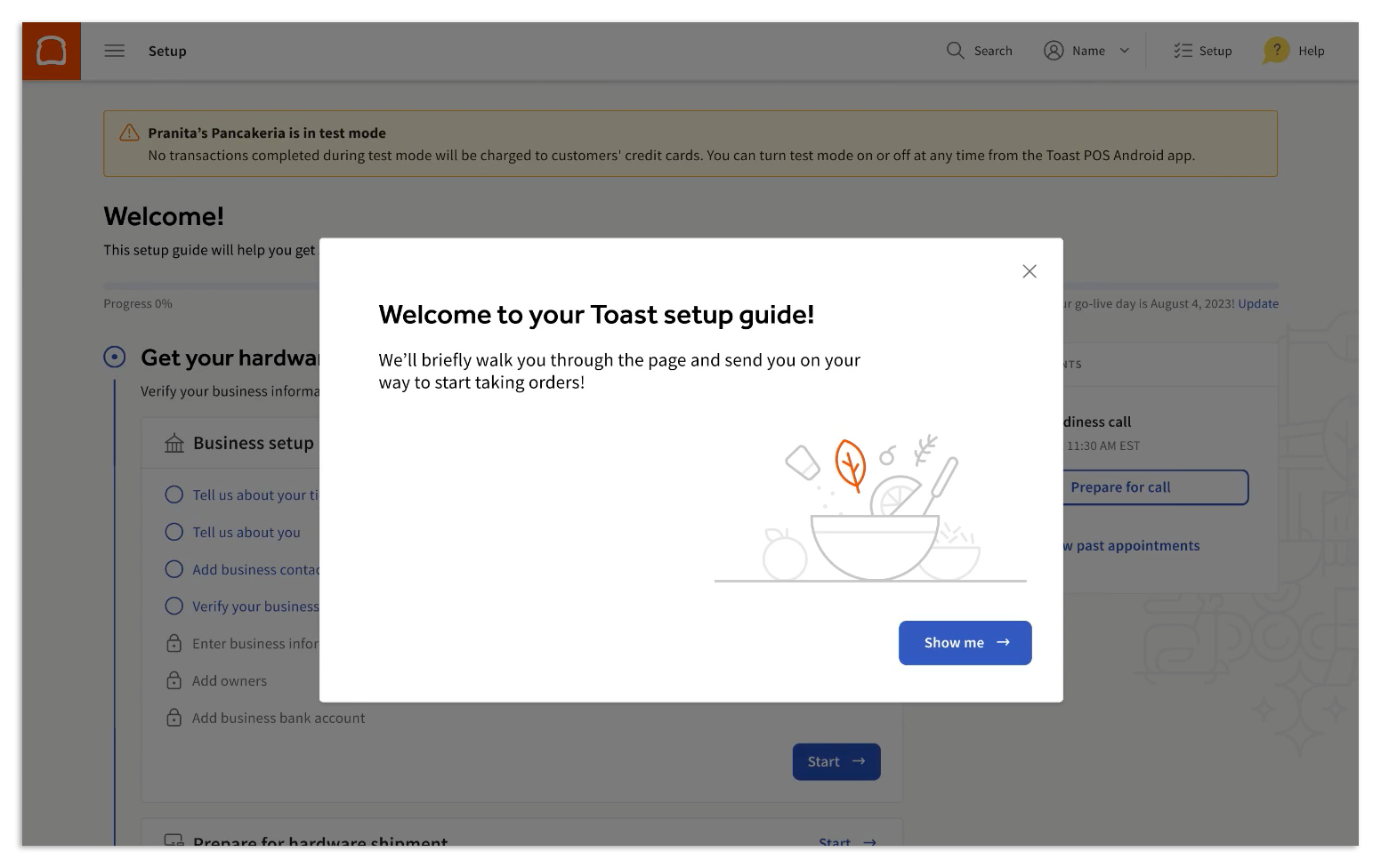Screen dimensions: 1381x868
Task: Click the Setup label in the top navigation
Action: [166, 51]
